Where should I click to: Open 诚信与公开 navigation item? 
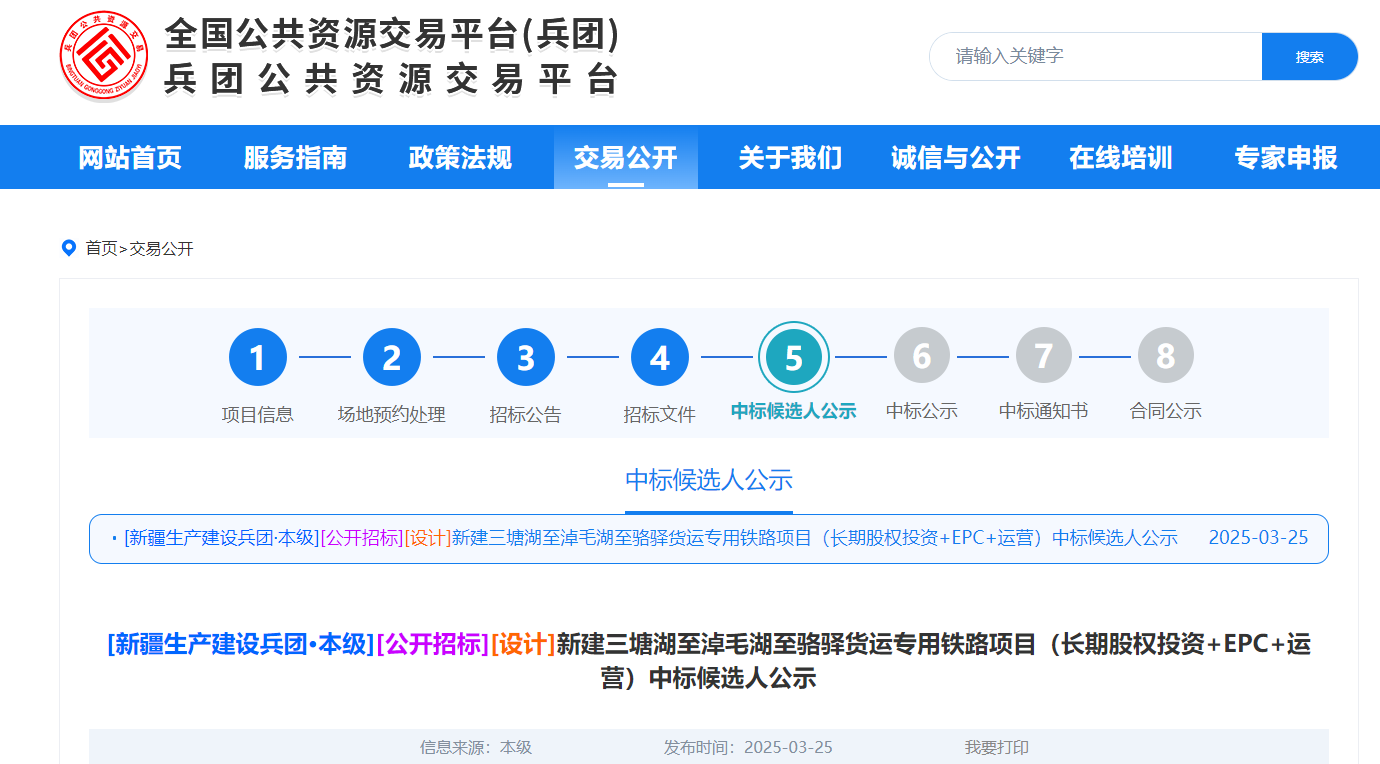click(956, 157)
